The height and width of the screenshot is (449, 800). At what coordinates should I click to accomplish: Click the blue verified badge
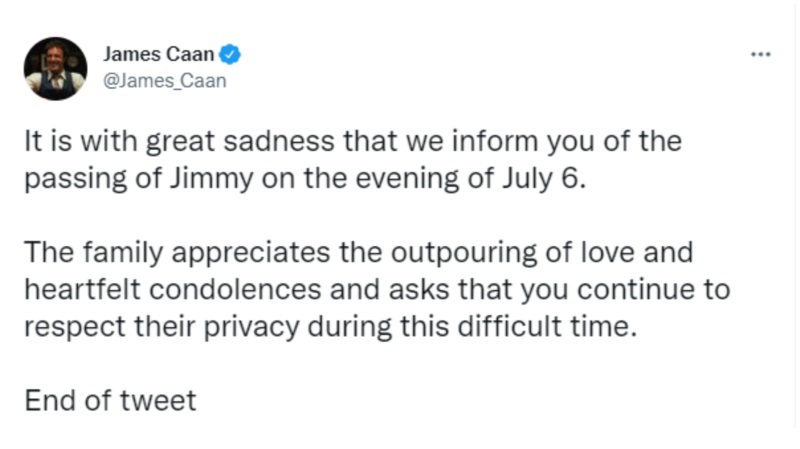tap(228, 55)
